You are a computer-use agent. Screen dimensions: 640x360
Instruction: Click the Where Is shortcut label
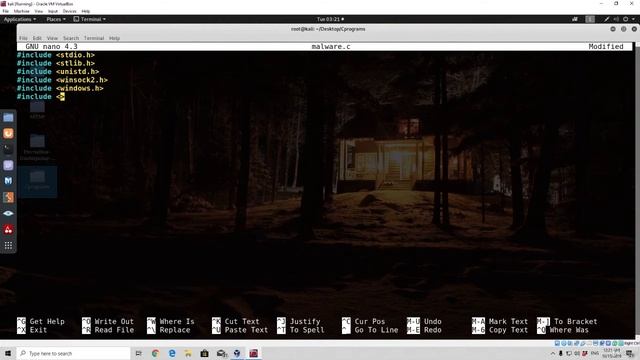[x=177, y=322]
